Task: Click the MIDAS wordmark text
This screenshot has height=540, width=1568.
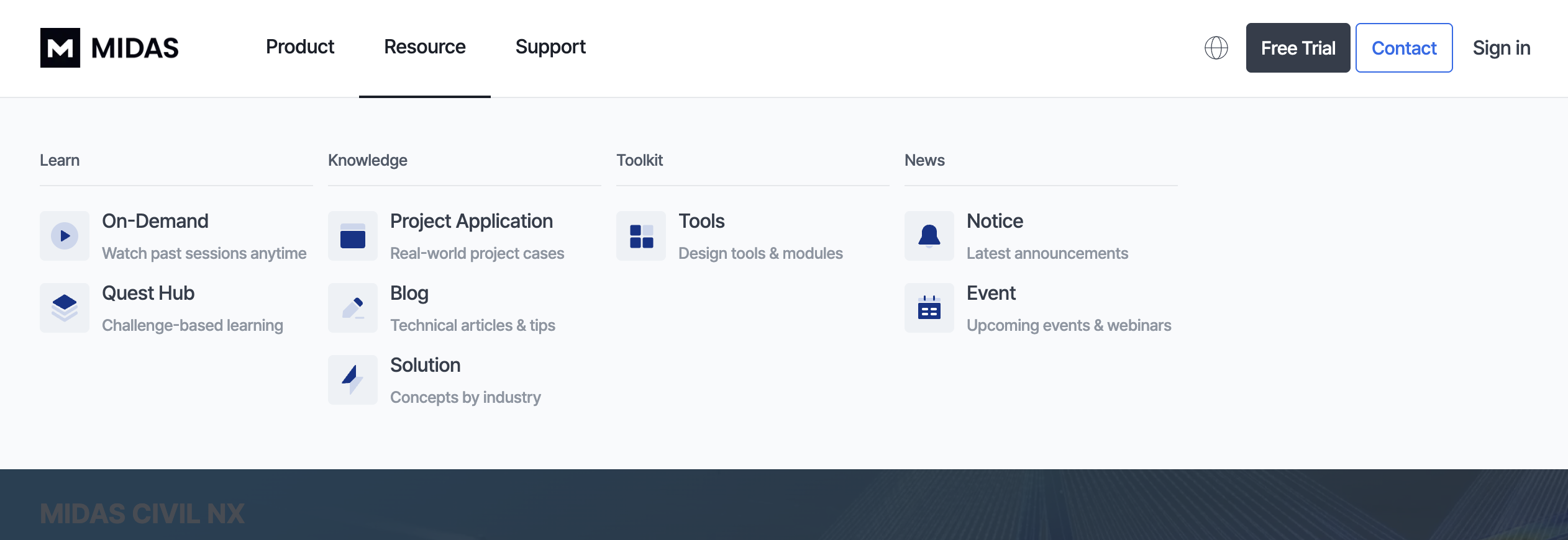Action: point(135,48)
